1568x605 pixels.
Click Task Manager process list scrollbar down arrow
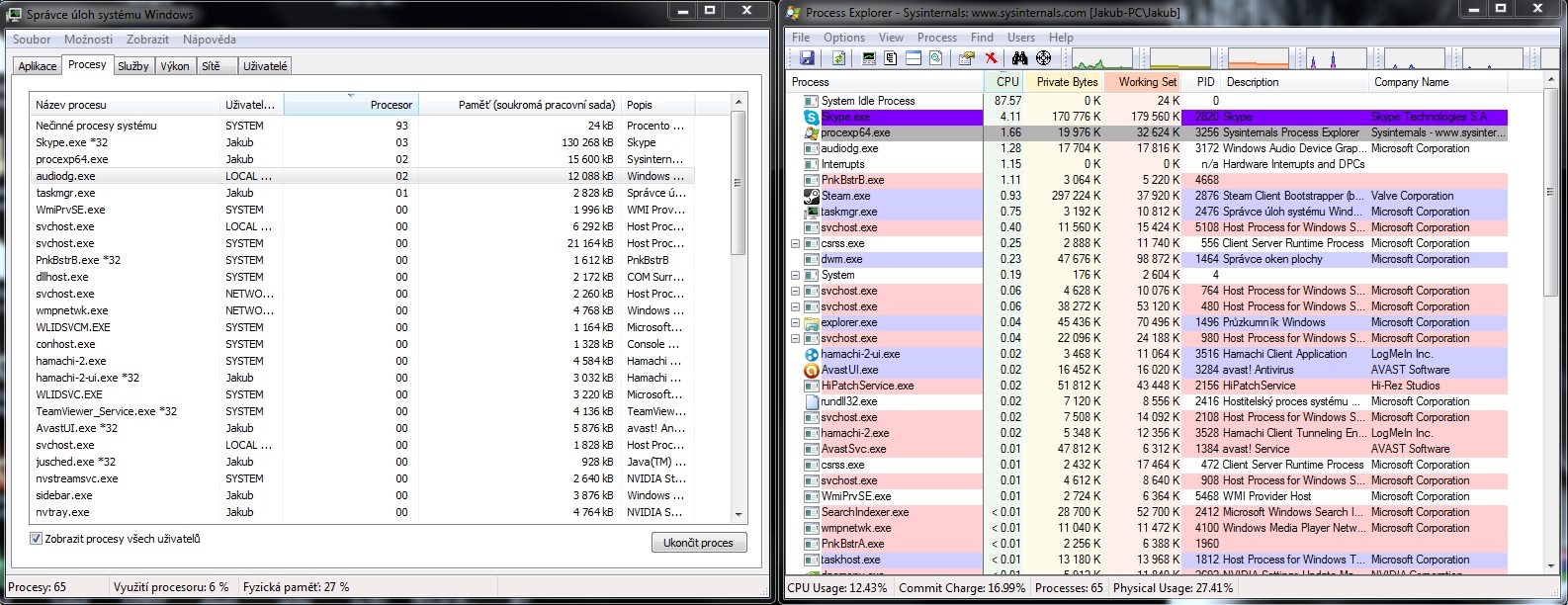click(738, 514)
